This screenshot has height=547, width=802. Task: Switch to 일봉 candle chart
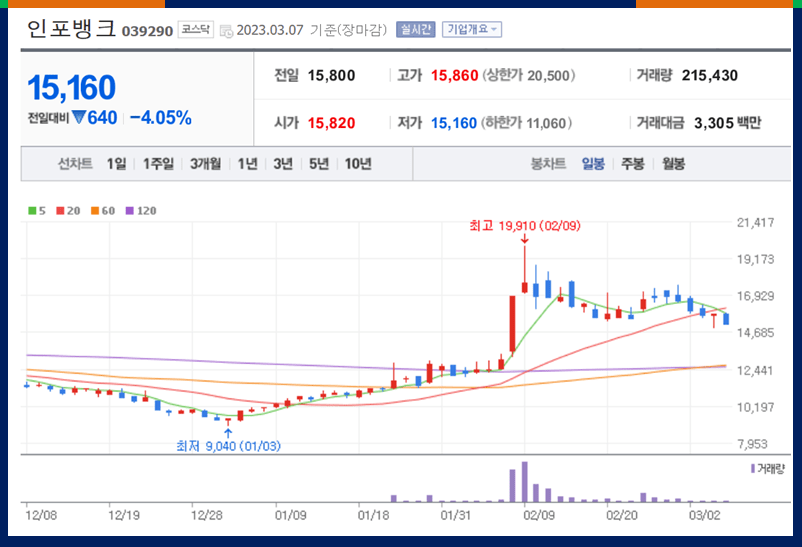(593, 164)
